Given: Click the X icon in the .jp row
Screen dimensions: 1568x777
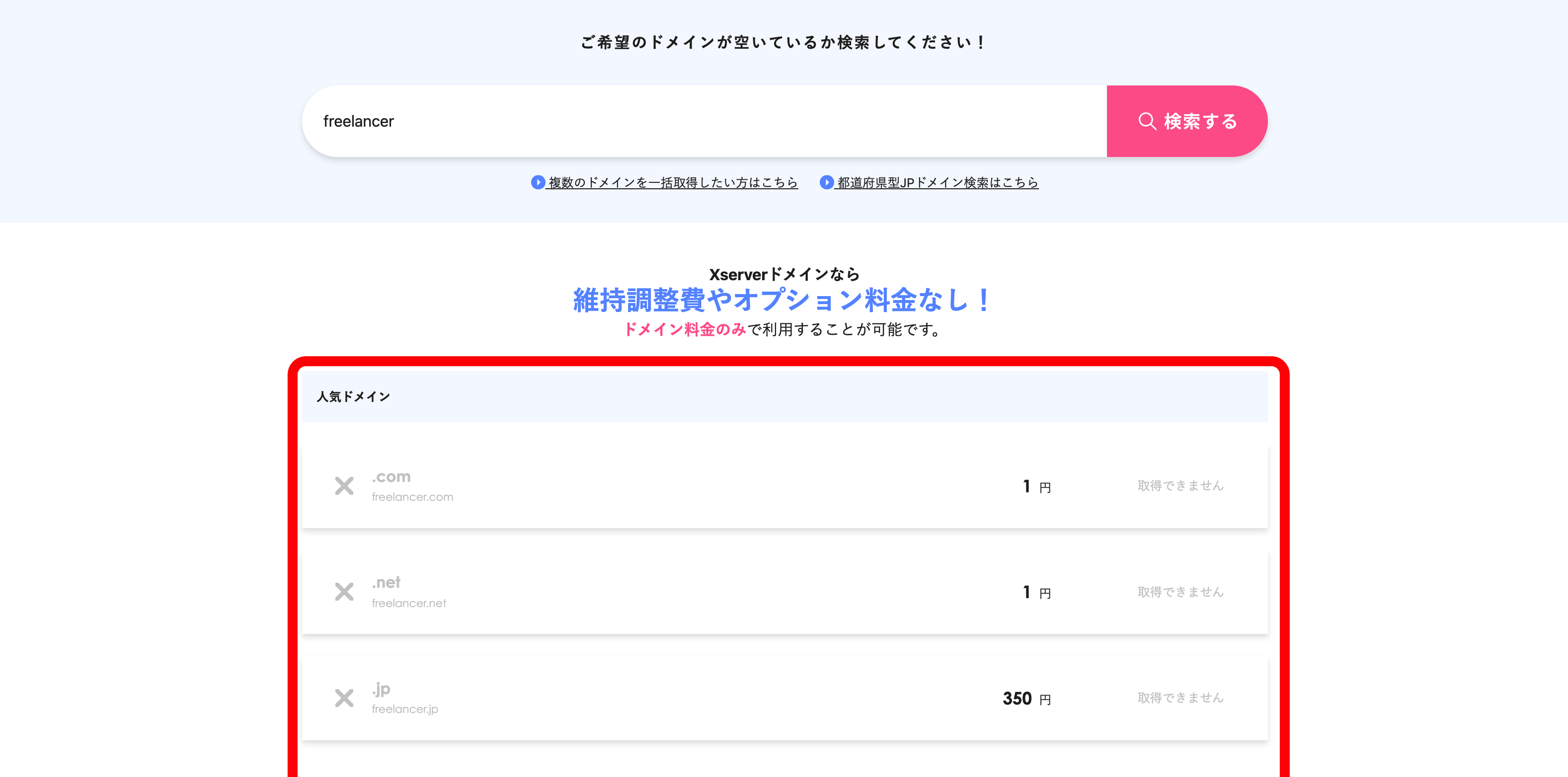Looking at the screenshot, I should click(344, 698).
